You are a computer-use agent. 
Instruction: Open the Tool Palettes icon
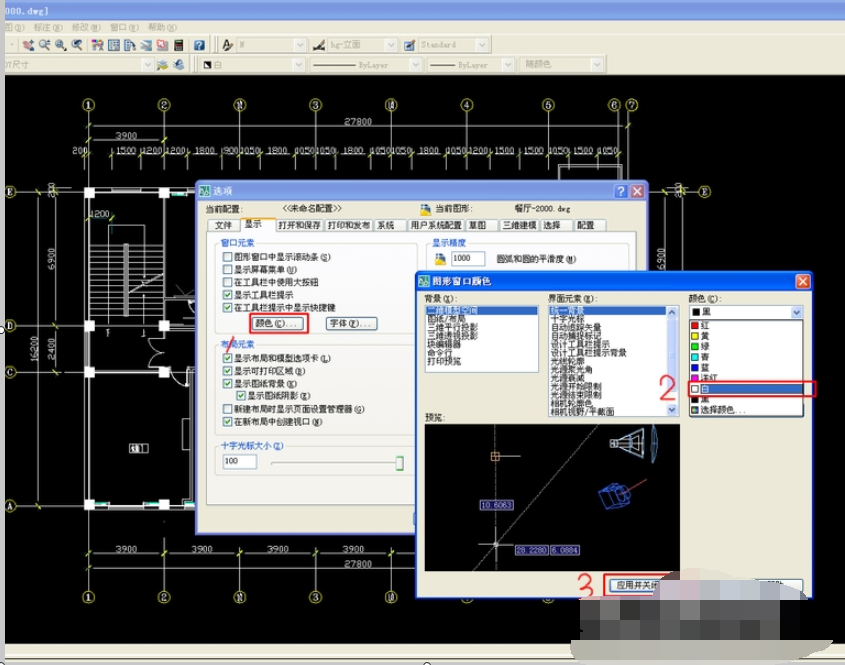point(130,45)
